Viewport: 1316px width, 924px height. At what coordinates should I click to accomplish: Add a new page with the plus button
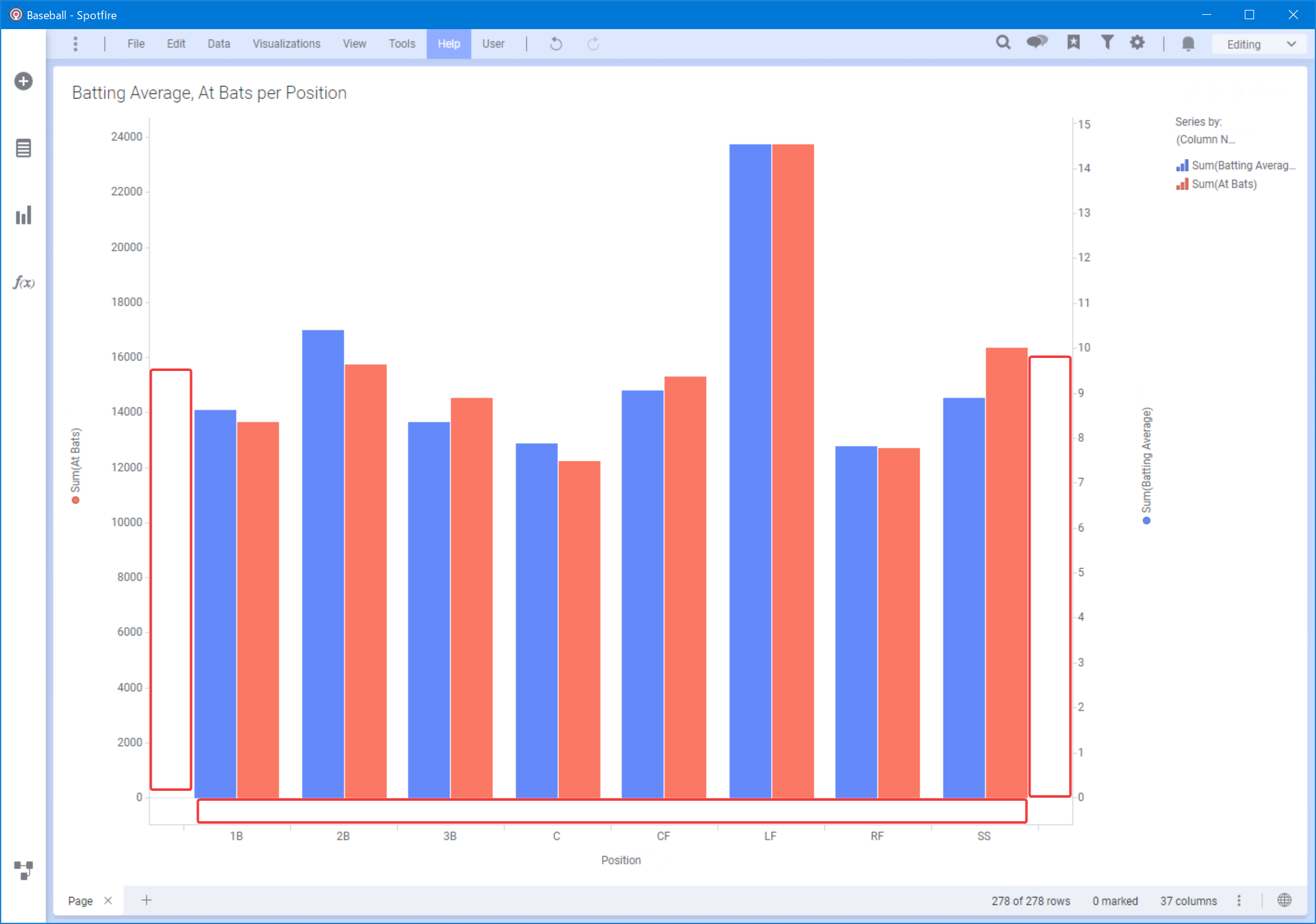pyautogui.click(x=147, y=900)
